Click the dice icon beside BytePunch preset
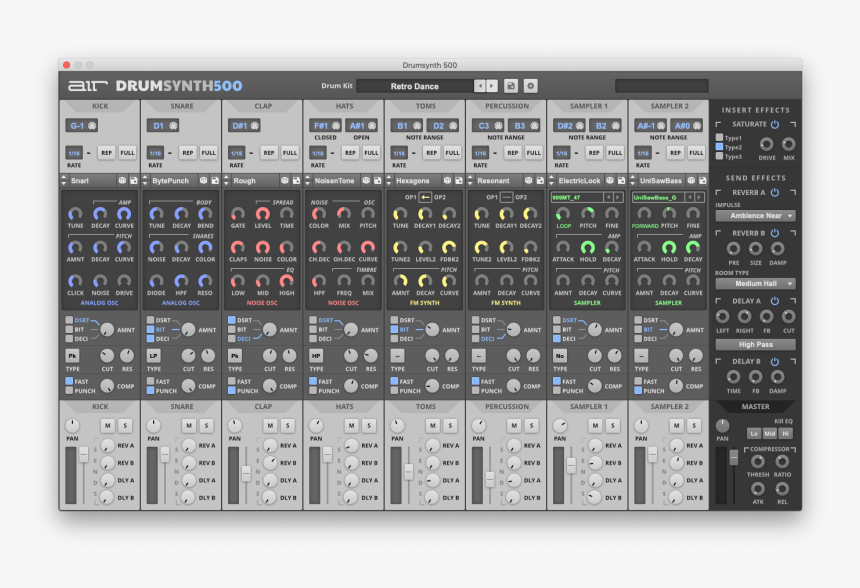The image size is (860, 588). (x=203, y=180)
